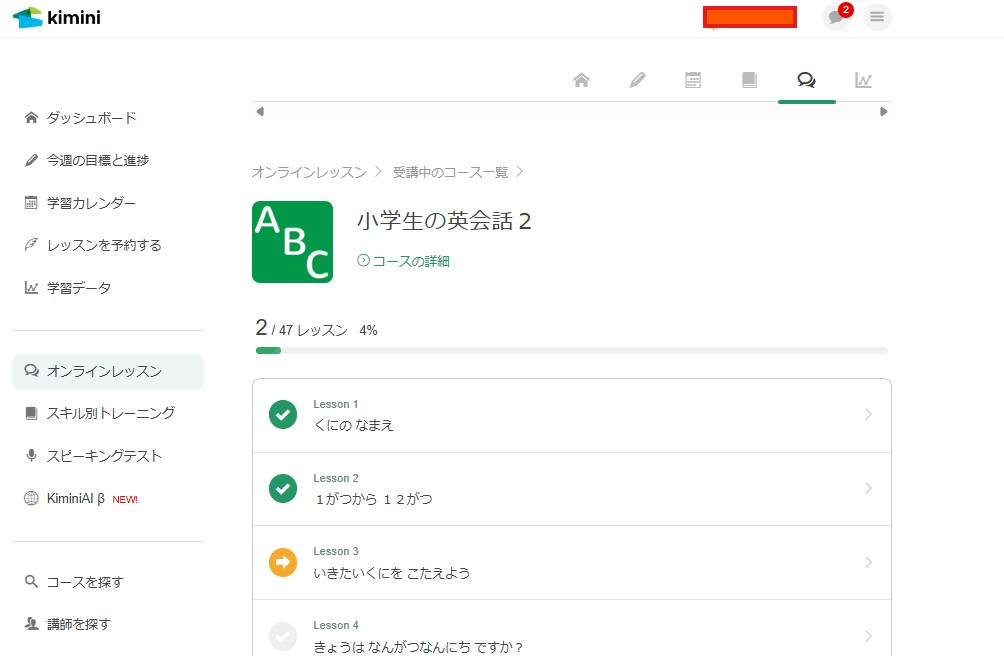The height and width of the screenshot is (656, 1004).
Task: Select the book icon tab
Action: (749, 81)
